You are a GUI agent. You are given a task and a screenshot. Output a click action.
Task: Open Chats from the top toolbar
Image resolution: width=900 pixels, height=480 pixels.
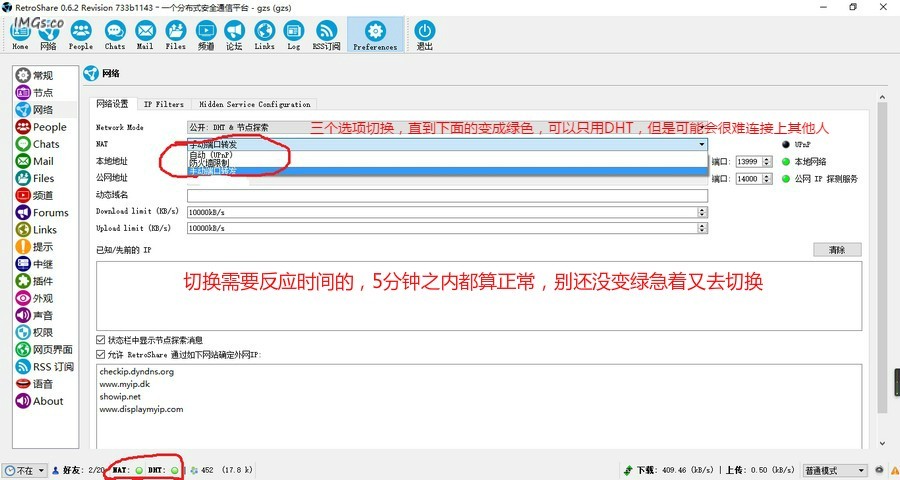point(114,34)
